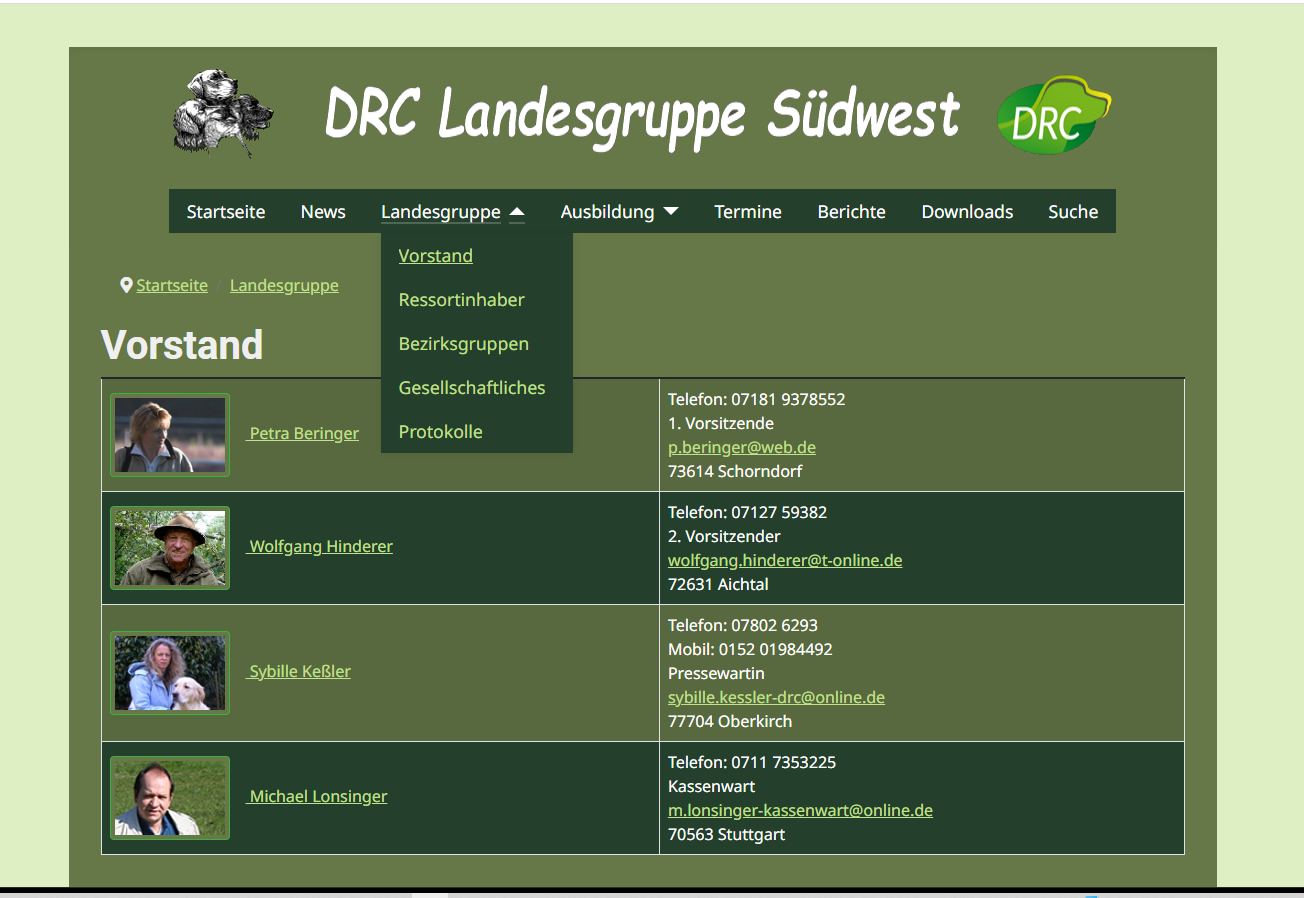Collapse the Landesgruppe menu arrow
This screenshot has height=898, width=1304.
point(517,212)
